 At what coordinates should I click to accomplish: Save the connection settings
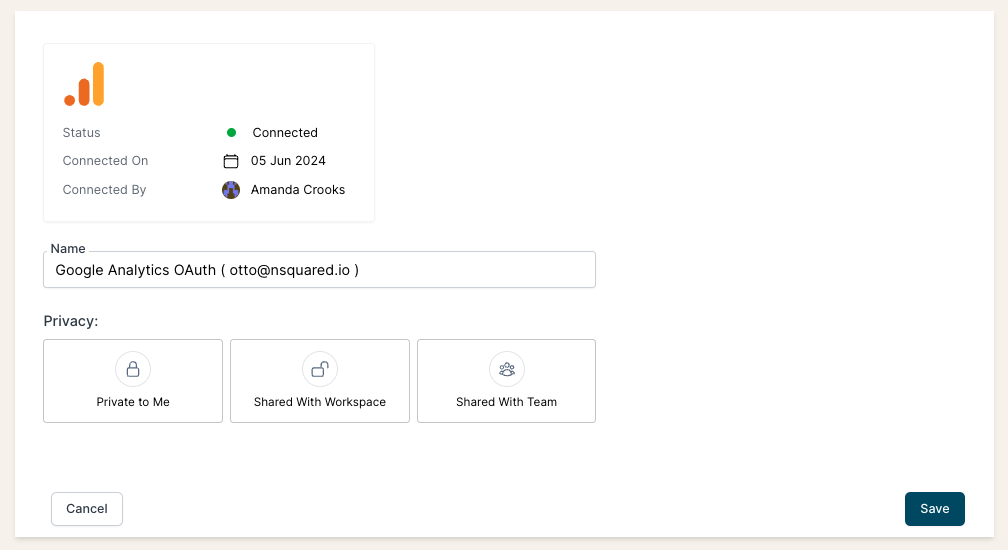935,509
